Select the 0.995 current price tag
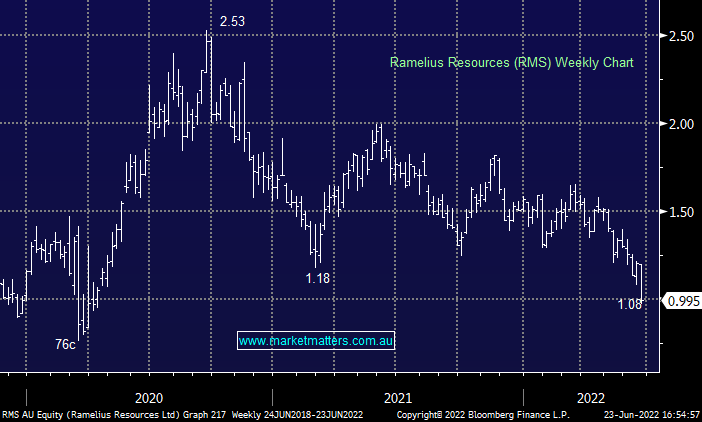 pos(681,300)
